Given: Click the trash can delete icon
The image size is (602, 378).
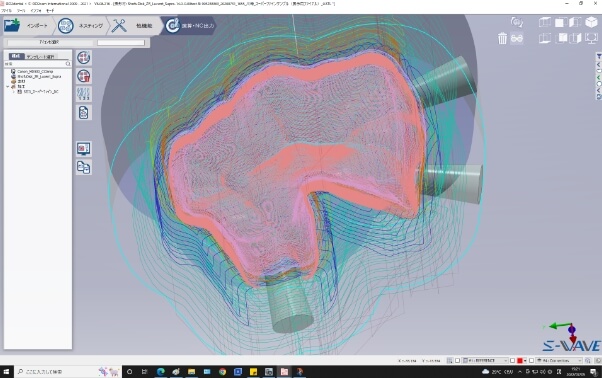Looking at the screenshot, I should coord(502,38).
